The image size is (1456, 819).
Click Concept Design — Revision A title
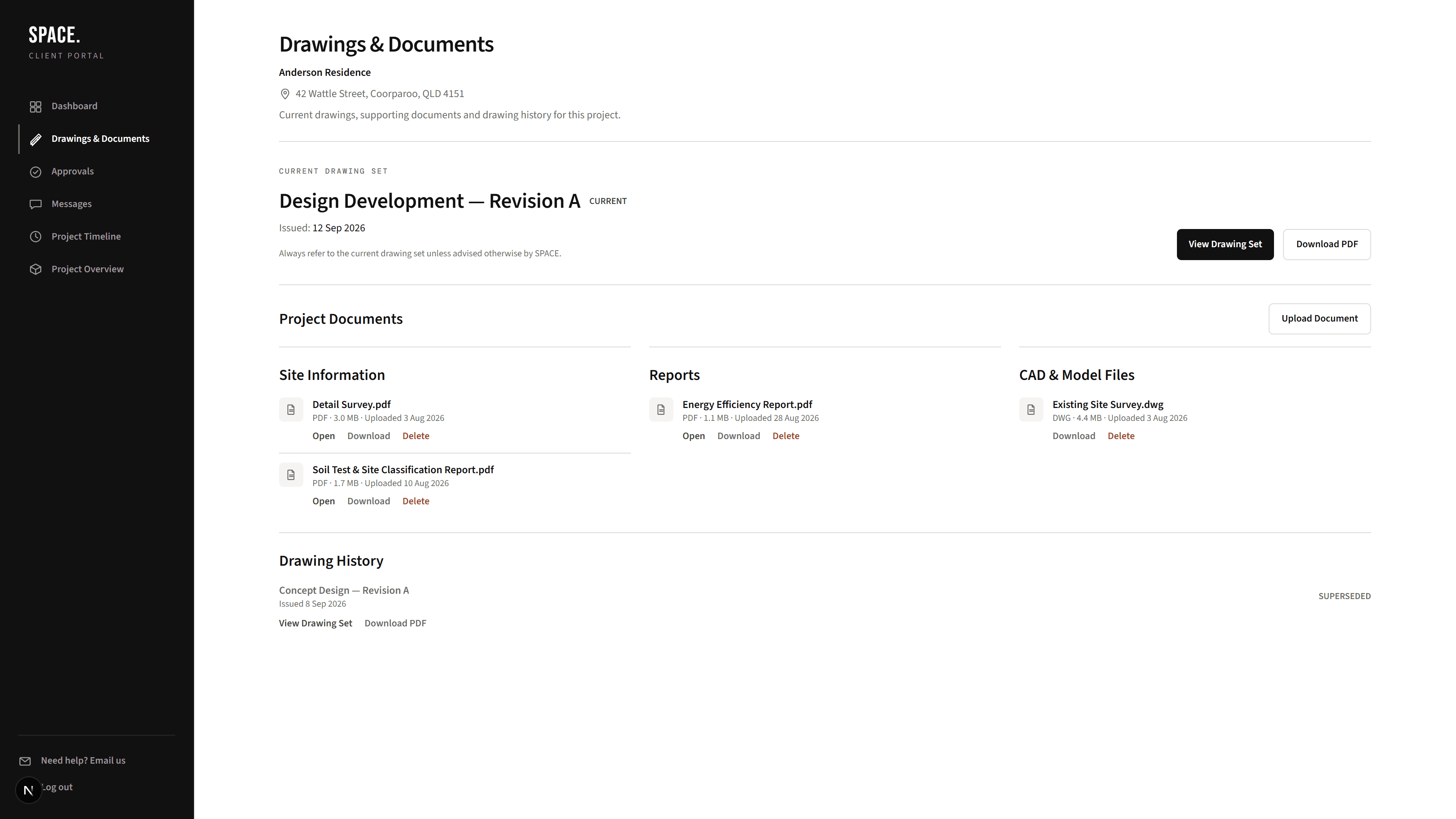344,591
